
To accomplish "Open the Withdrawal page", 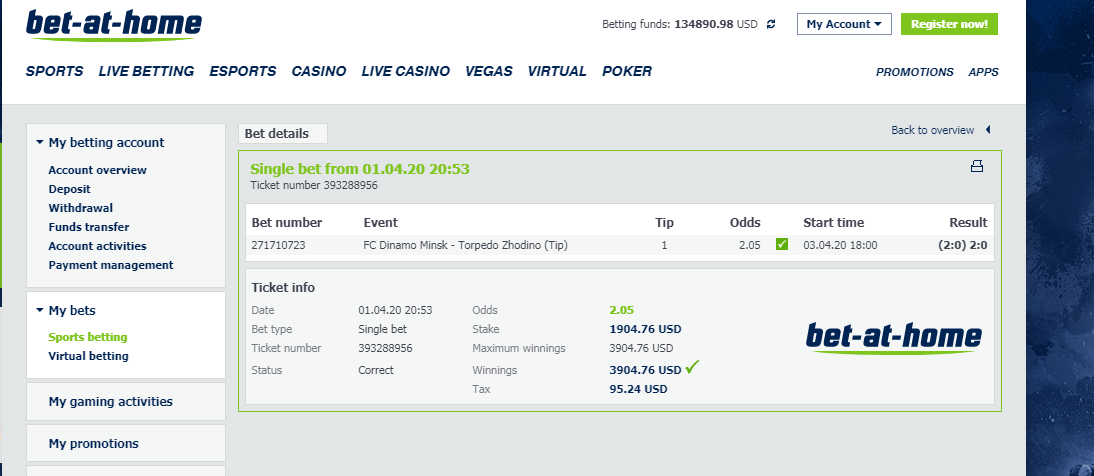I will pyautogui.click(x=80, y=207).
